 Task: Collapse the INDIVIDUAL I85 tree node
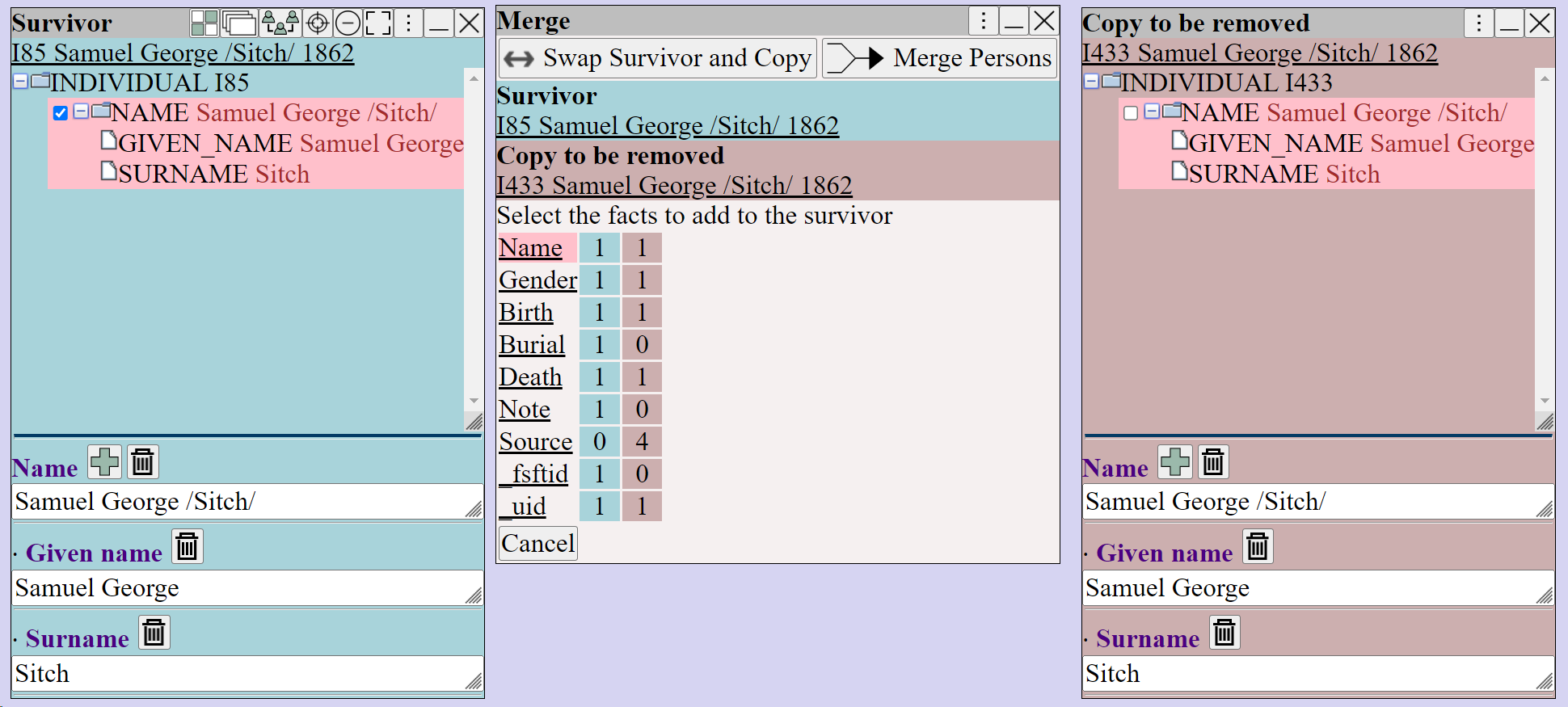[x=21, y=81]
